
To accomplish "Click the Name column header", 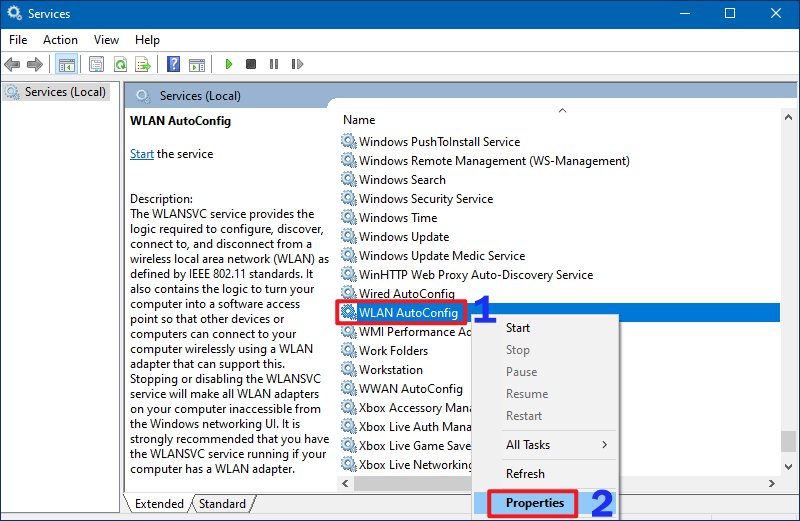I will [x=359, y=120].
